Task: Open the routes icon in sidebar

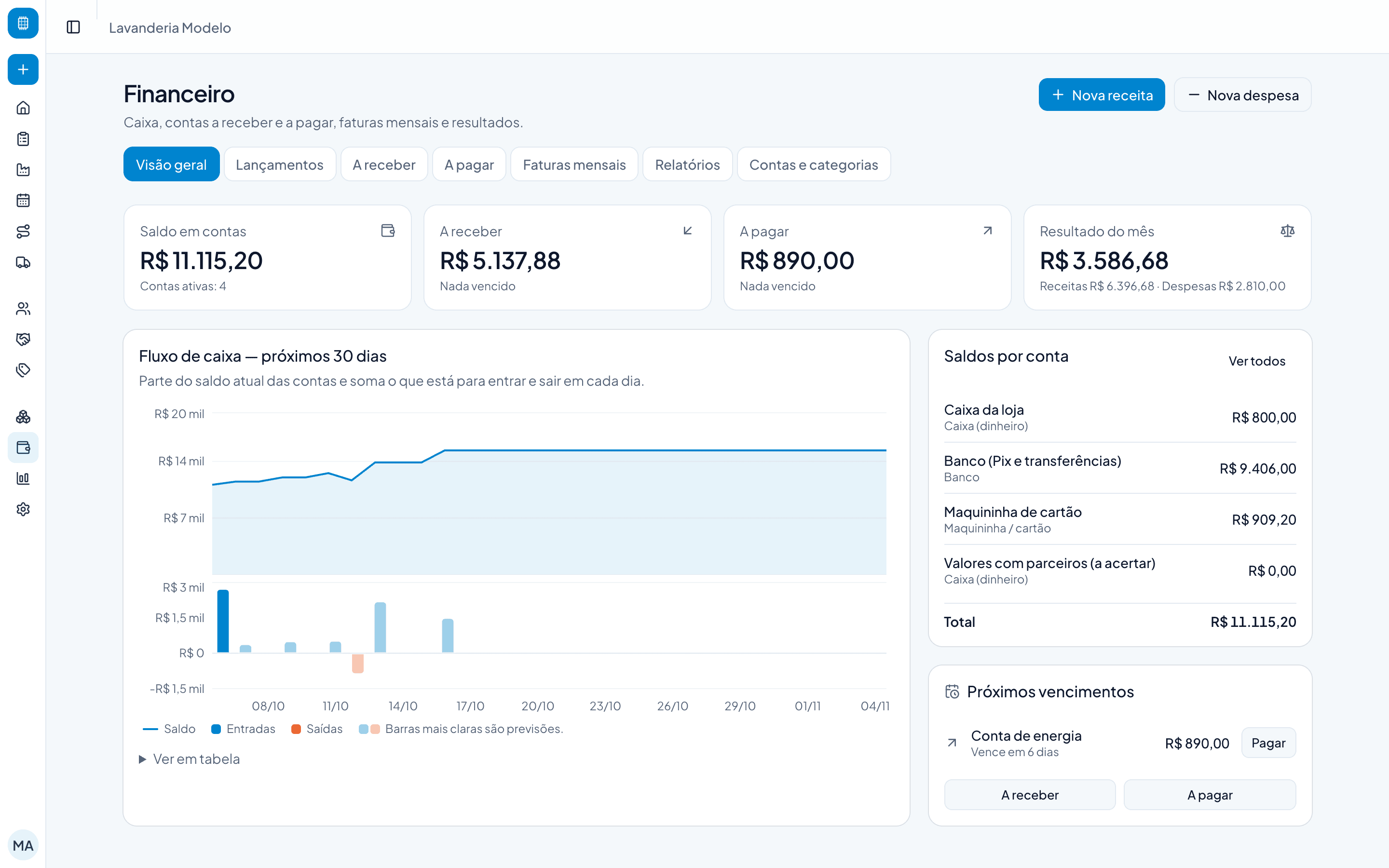Action: tap(23, 231)
